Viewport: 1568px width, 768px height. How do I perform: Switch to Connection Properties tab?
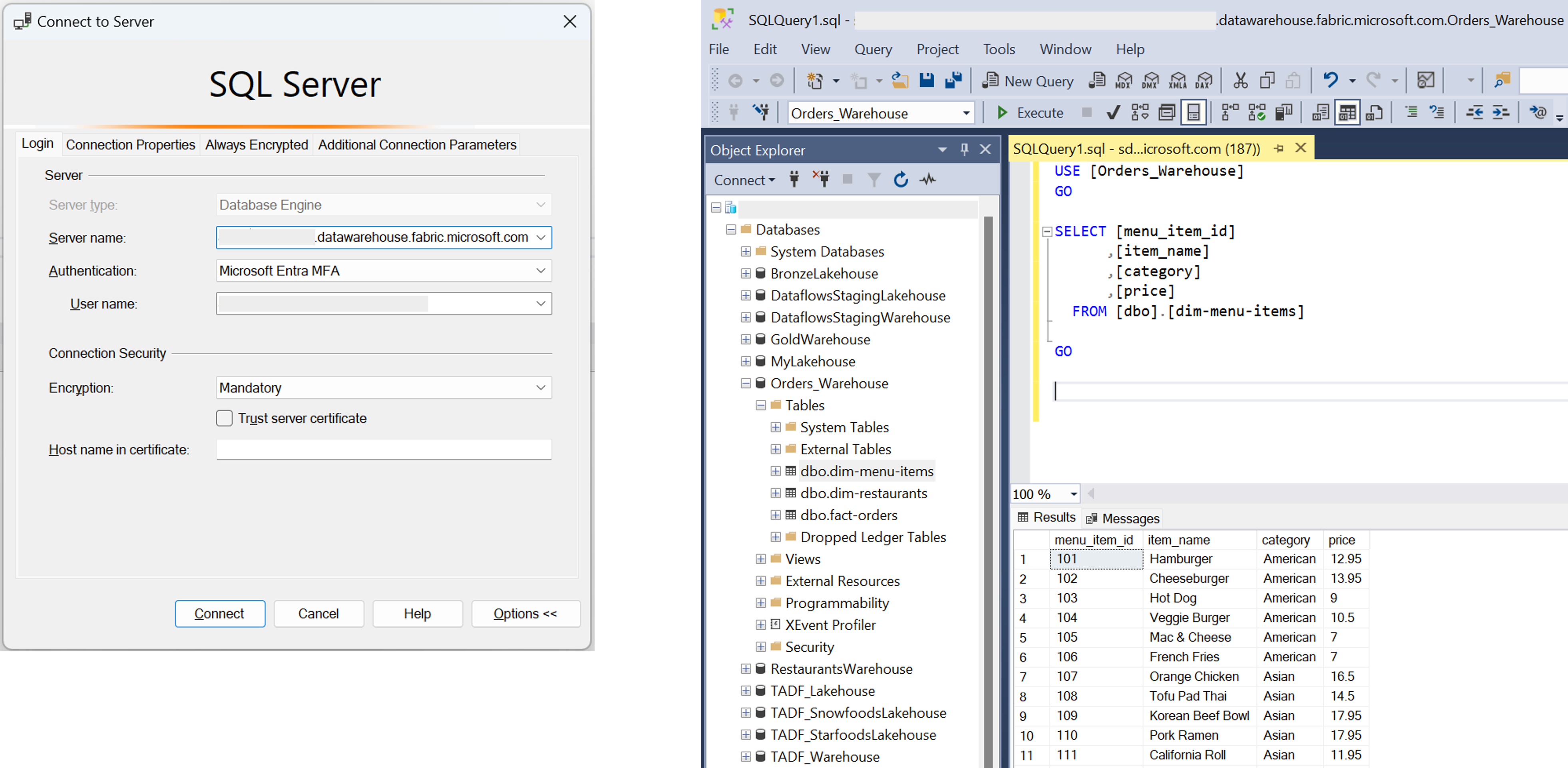130,144
